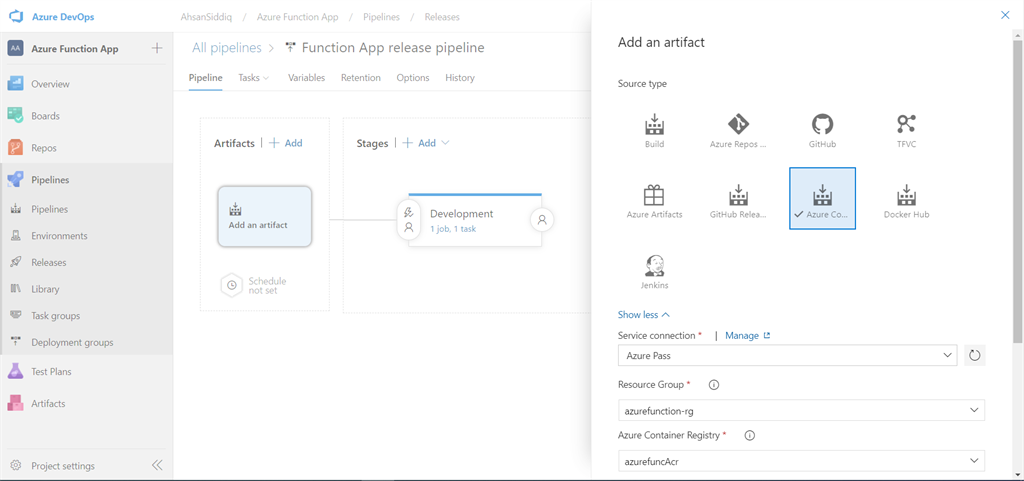1024x481 pixels.
Task: Select the Docker Hub source type
Action: (906, 199)
